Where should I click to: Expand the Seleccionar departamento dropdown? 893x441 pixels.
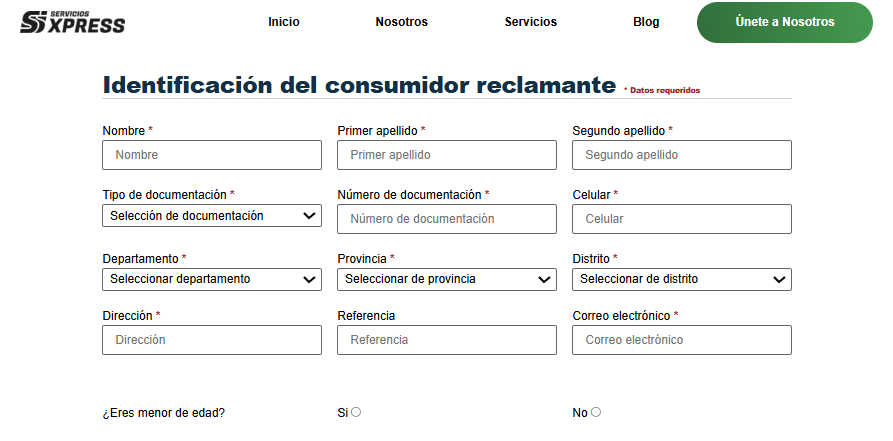pos(212,279)
